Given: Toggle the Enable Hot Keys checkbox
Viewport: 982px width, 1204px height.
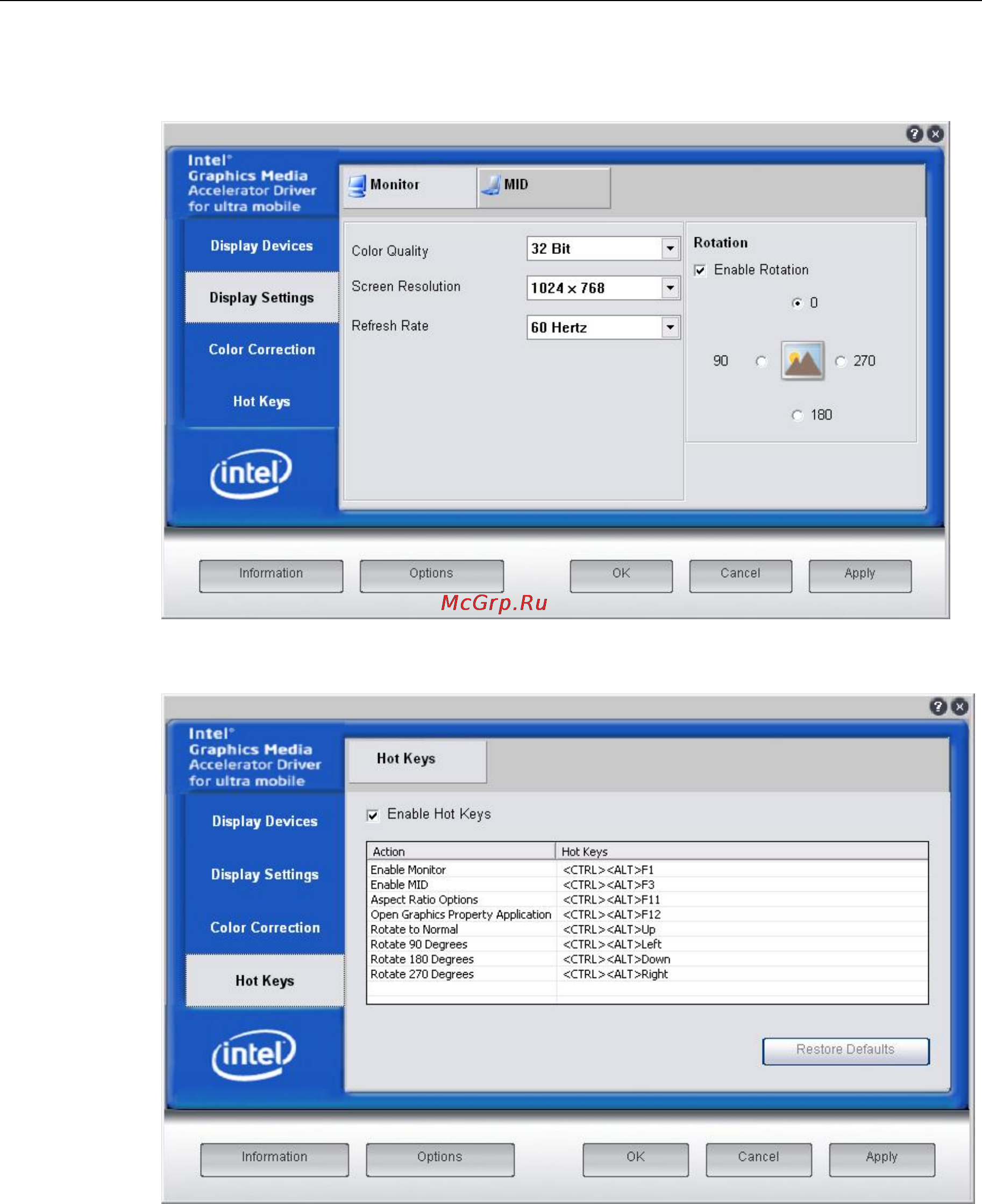Looking at the screenshot, I should 372,815.
